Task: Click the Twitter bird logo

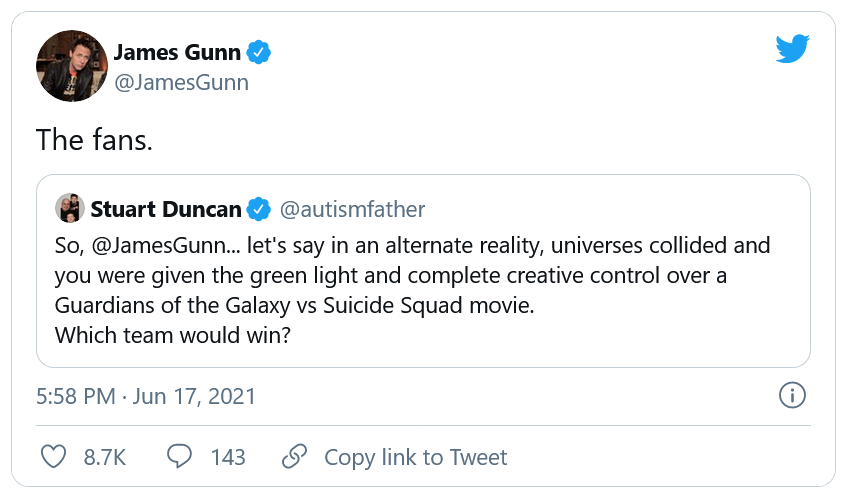Action: (x=791, y=49)
